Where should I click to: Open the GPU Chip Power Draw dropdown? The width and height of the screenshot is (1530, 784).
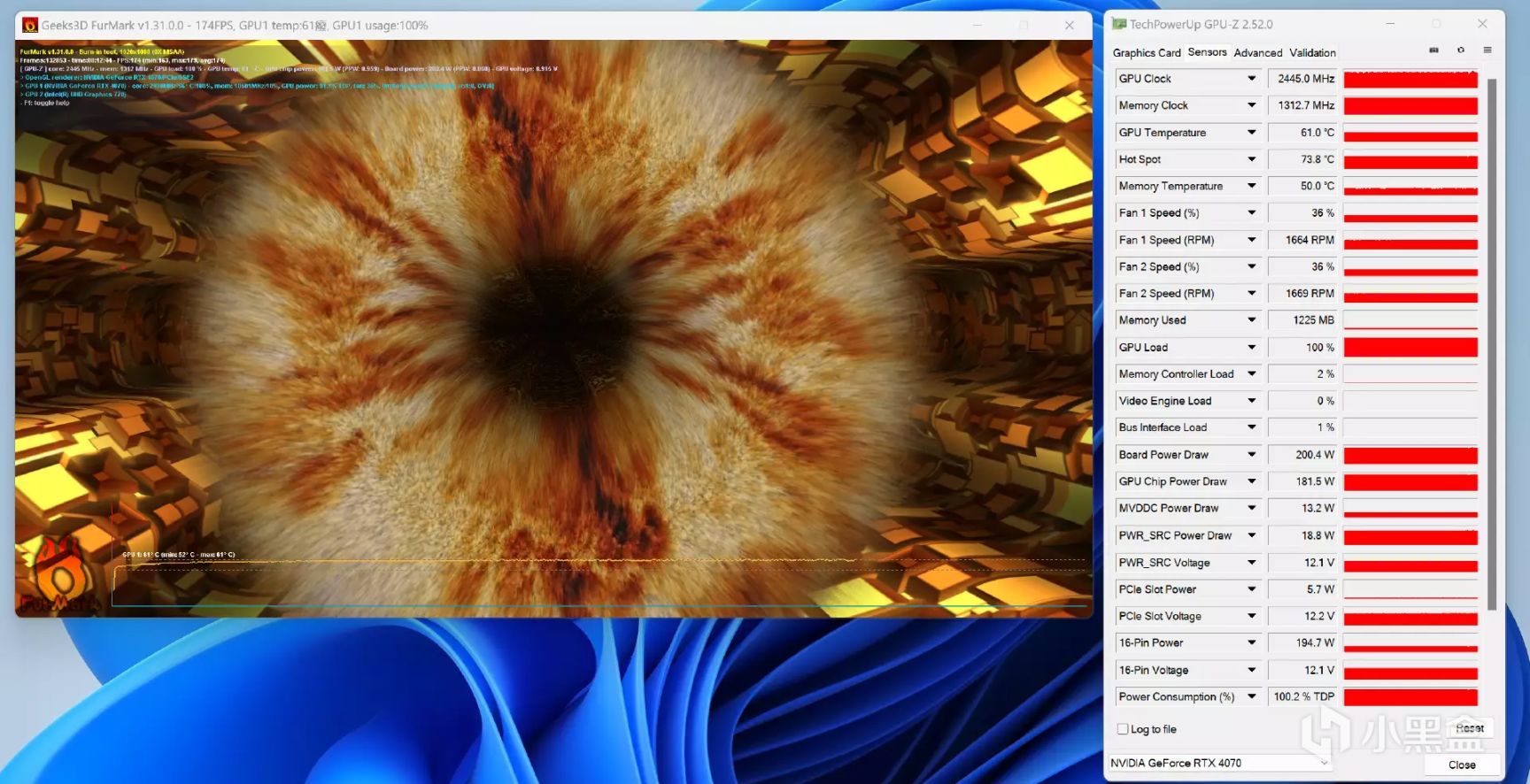tap(1252, 481)
